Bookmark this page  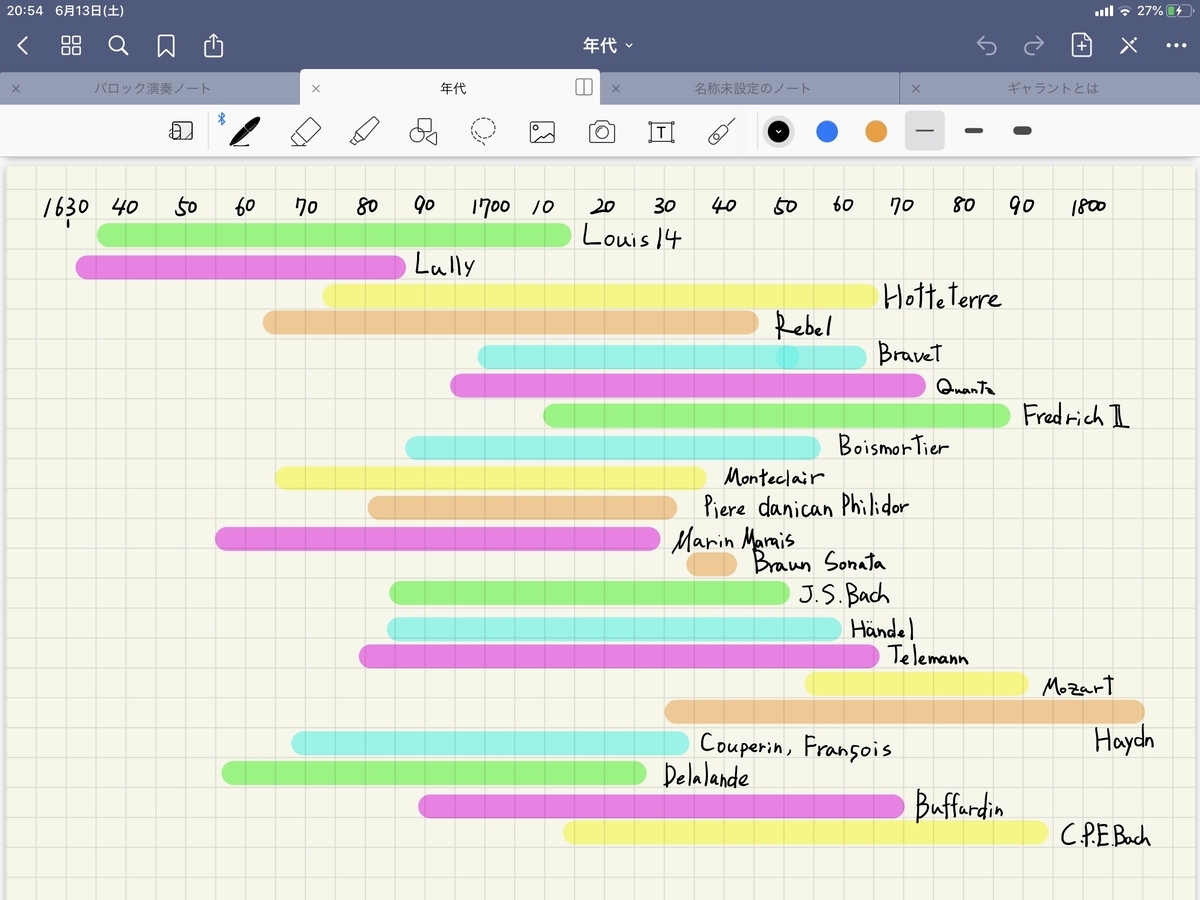[x=166, y=46]
